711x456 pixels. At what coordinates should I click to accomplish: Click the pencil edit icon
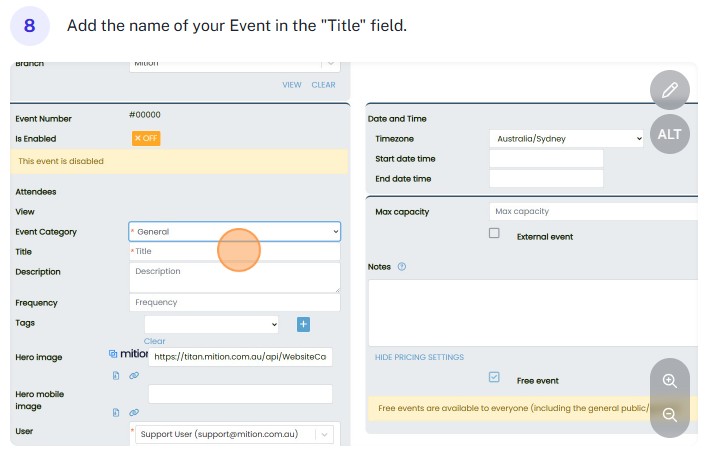(x=670, y=90)
